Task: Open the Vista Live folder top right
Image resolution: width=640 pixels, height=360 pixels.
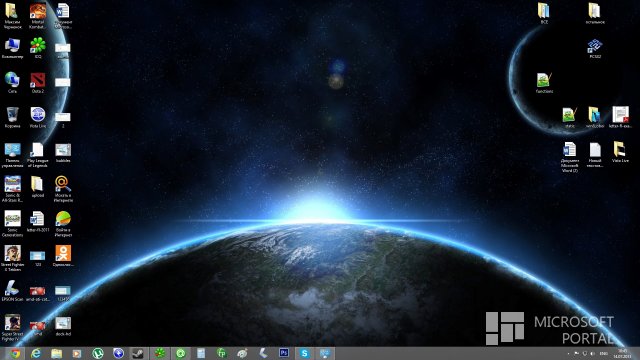Action: (x=620, y=152)
